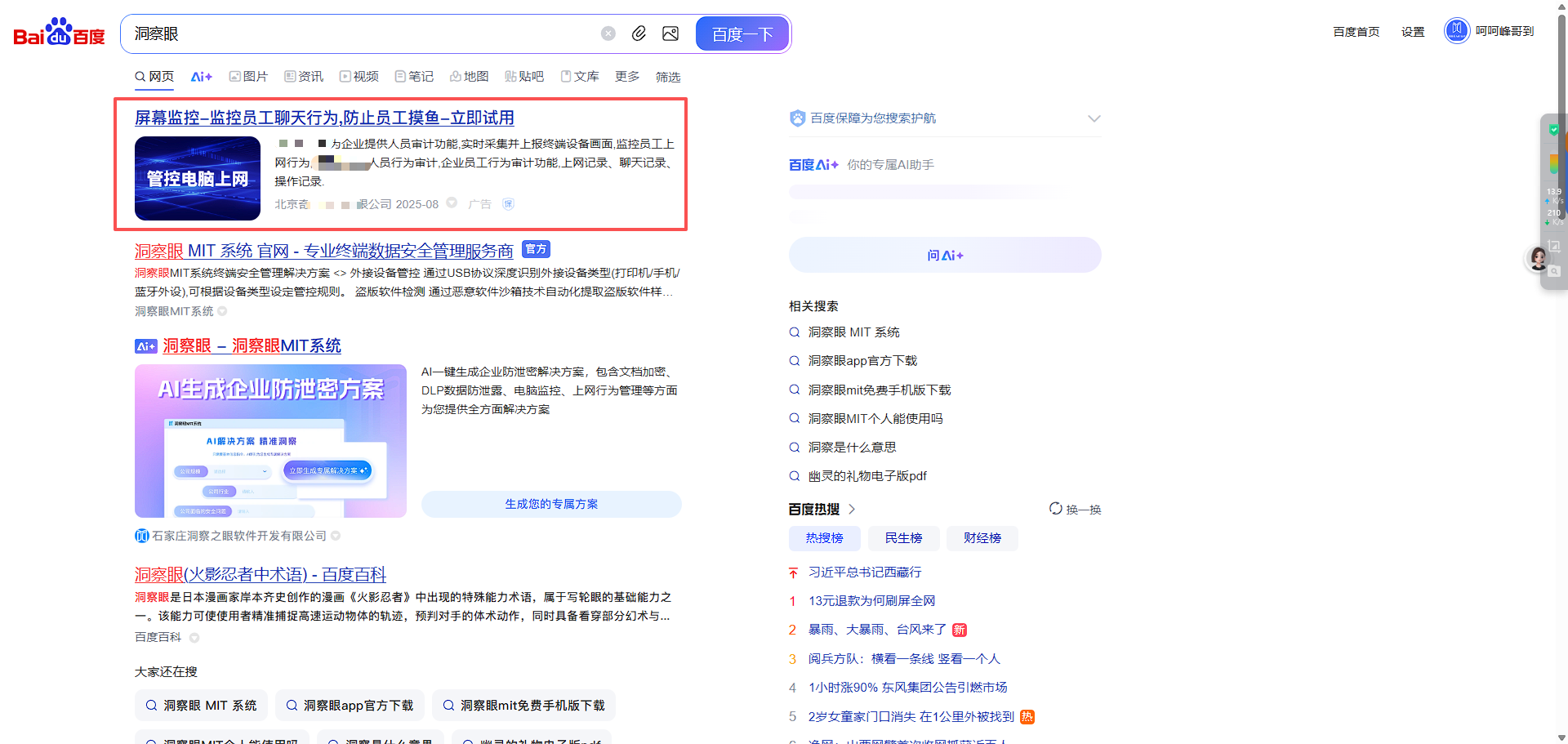This screenshot has height=744, width=1568.
Task: Switch to the 地图 tab
Action: 470,77
